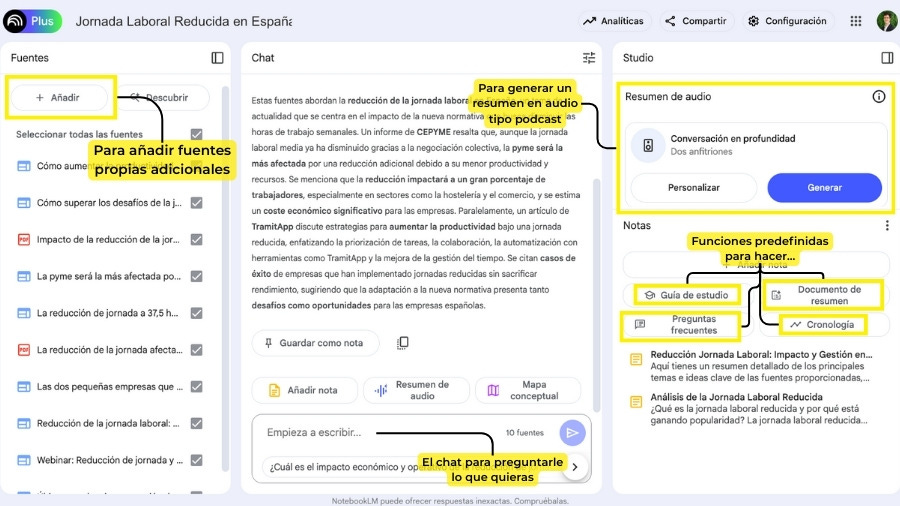The width and height of the screenshot is (900, 506).
Task: Create a Guía de estudio
Action: [687, 295]
